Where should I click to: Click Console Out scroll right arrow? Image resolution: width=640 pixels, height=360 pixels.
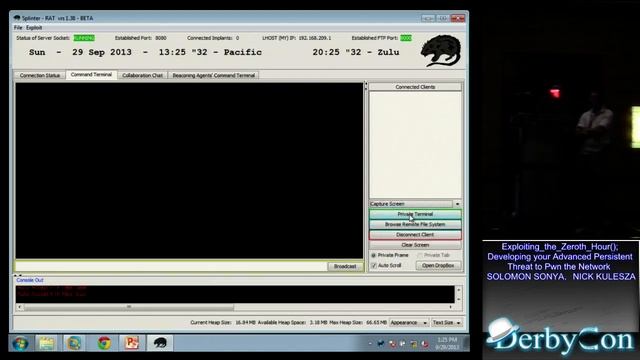pyautogui.click(x=451, y=307)
